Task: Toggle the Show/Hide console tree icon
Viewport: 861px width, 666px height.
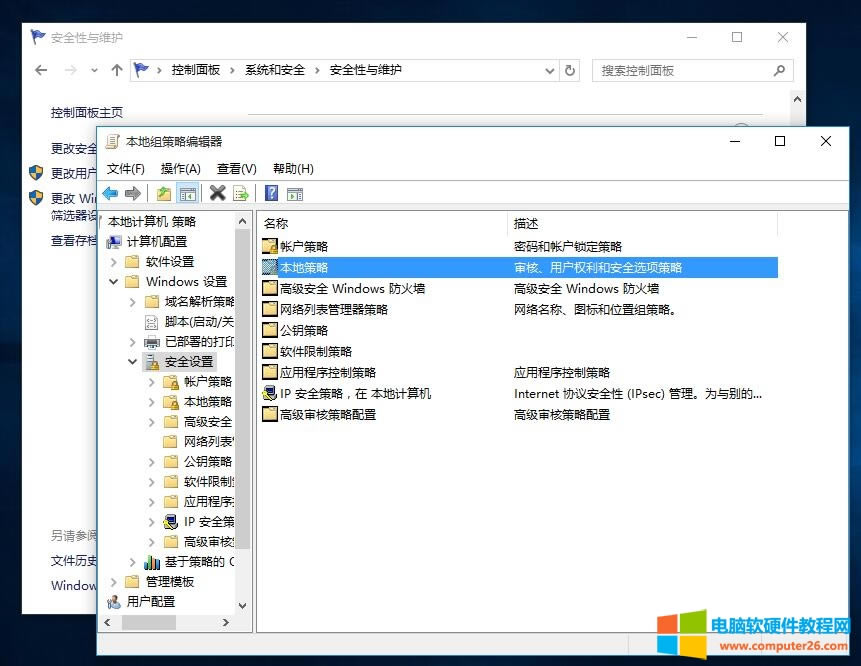Action: click(188, 192)
